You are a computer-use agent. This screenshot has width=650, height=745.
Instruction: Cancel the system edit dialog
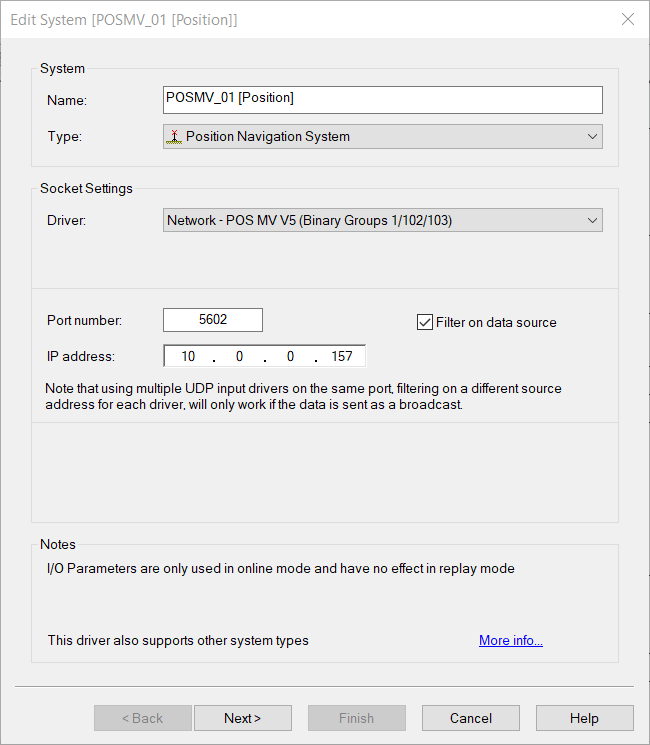[x=470, y=718]
